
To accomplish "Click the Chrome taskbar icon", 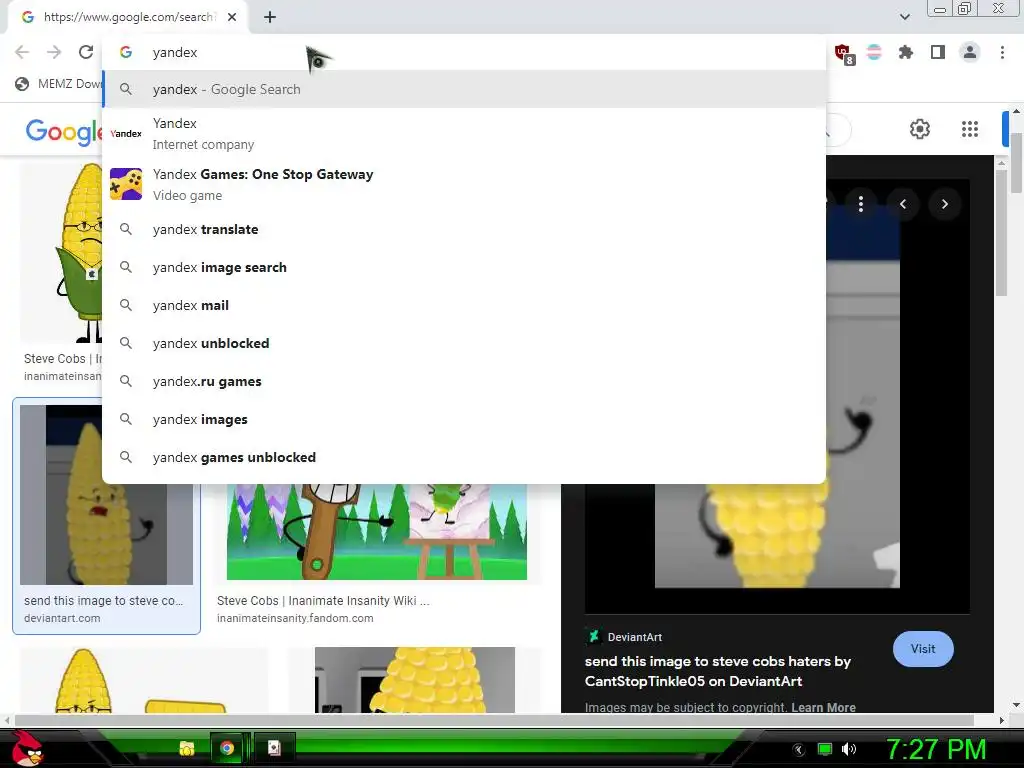I will pos(227,748).
